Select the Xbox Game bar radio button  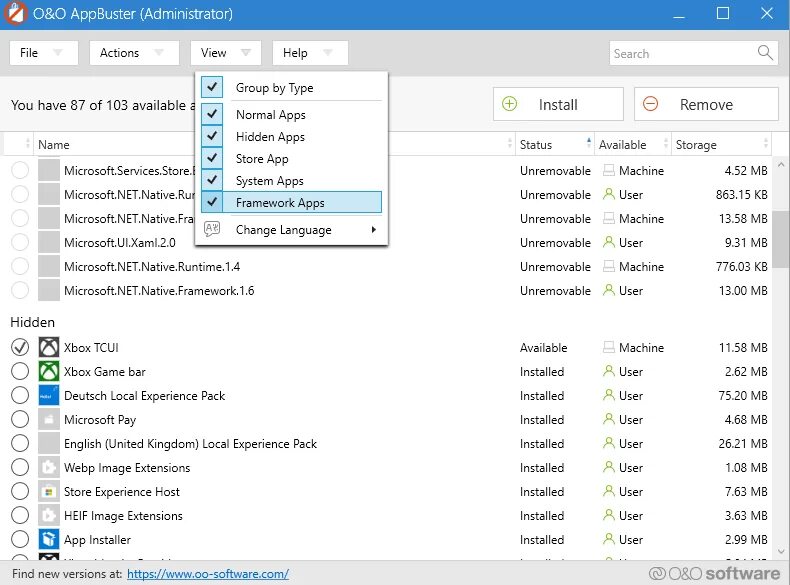coord(20,371)
